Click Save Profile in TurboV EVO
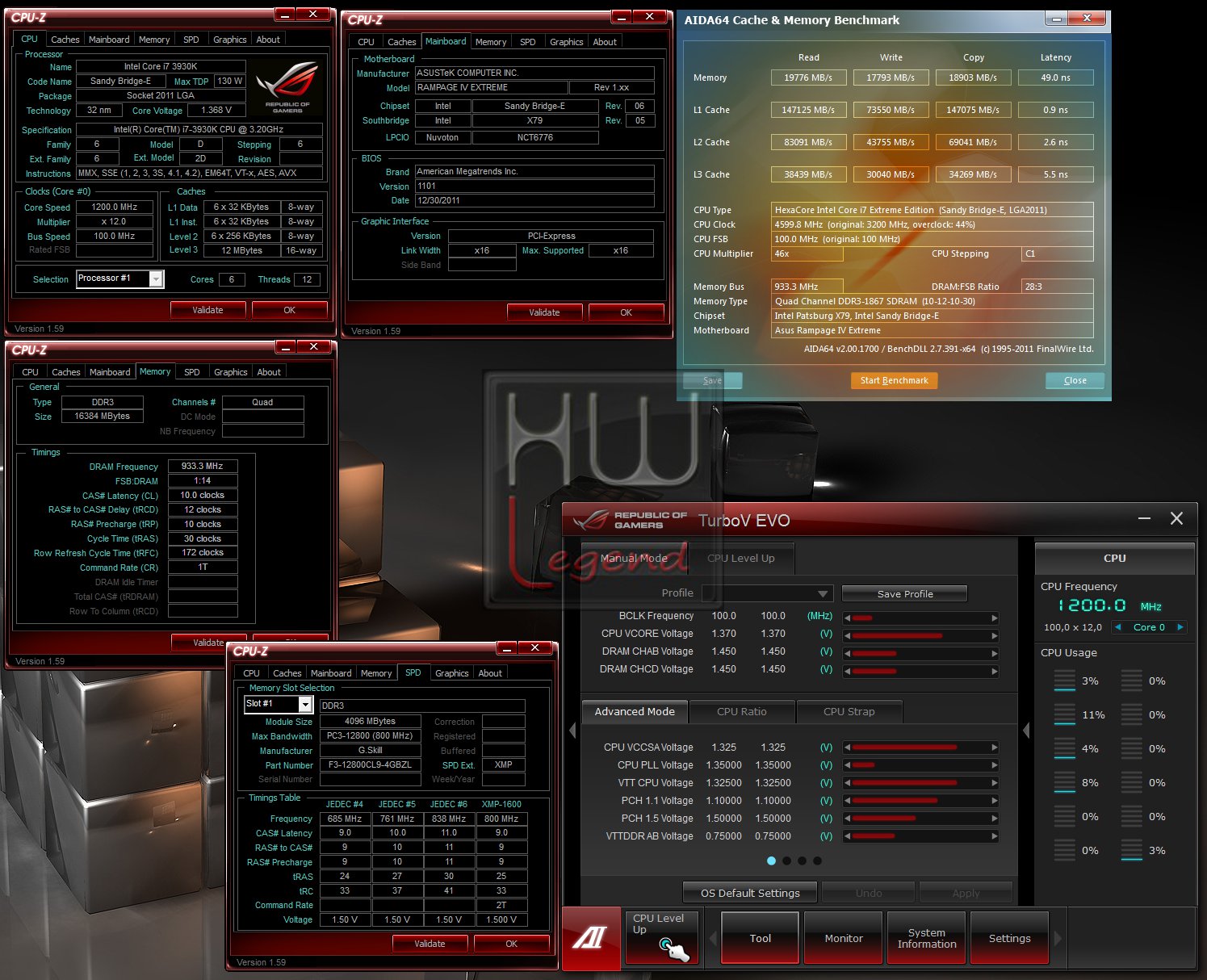1207x980 pixels. coord(904,593)
